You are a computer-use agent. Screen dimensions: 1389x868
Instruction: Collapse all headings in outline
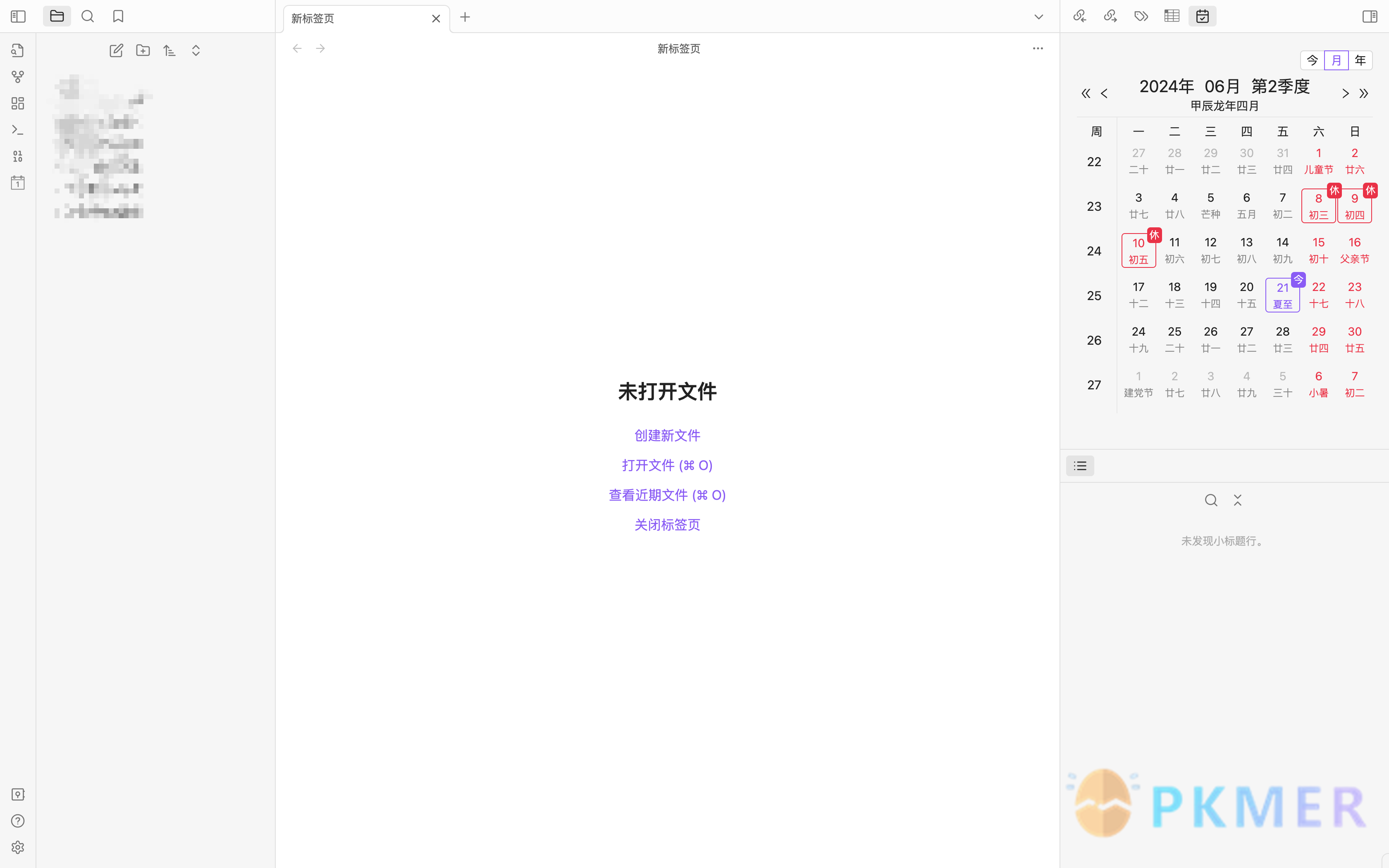click(x=1237, y=500)
